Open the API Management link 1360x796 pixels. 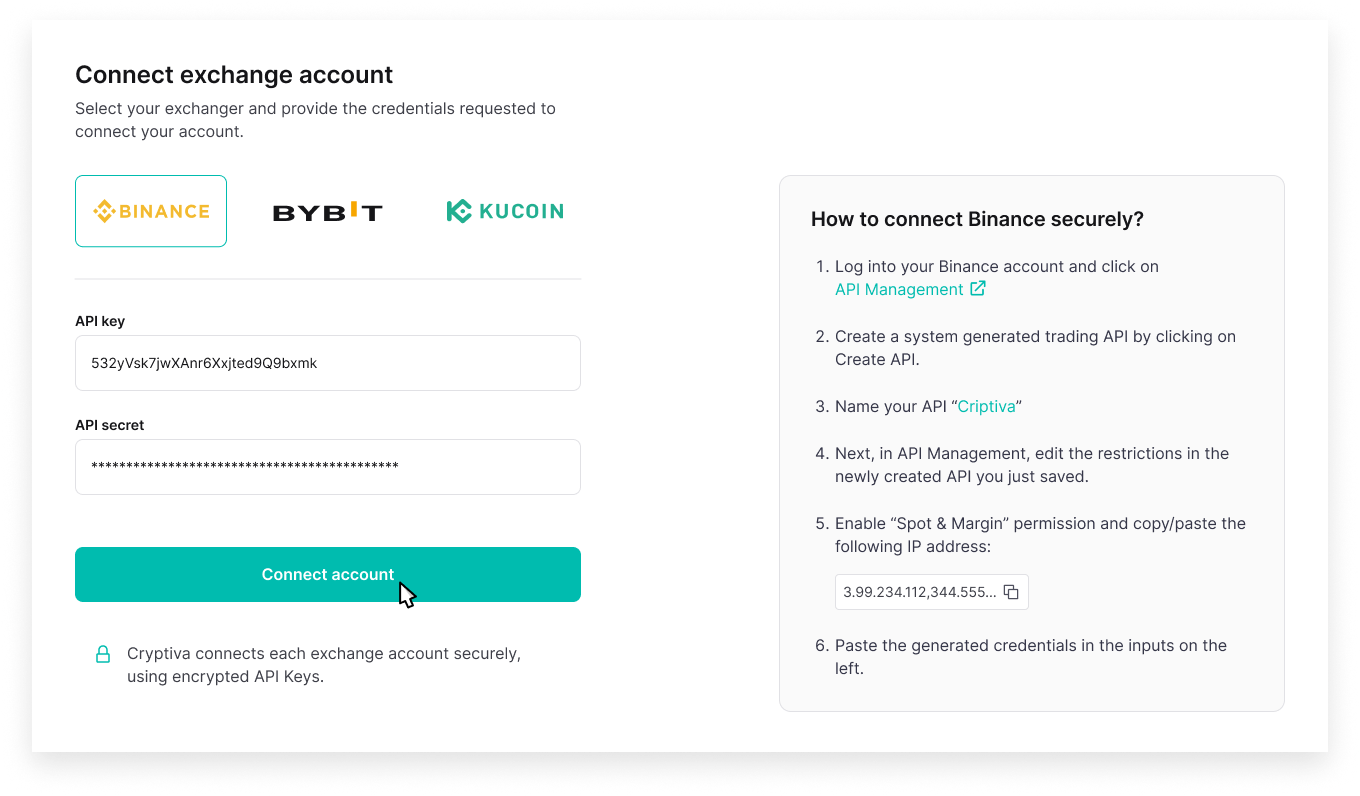(898, 289)
